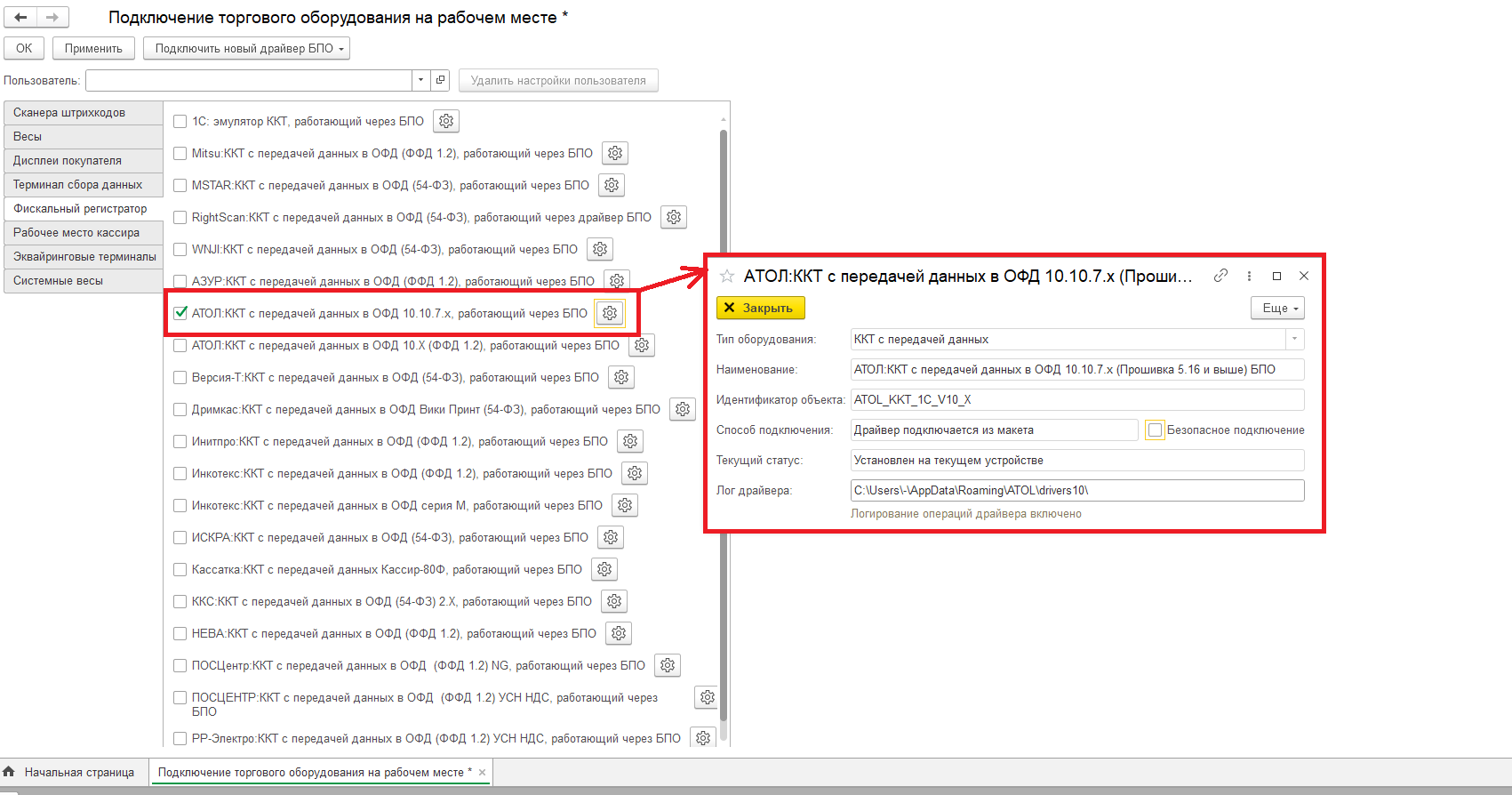The image size is (1512, 795).
Task: Open settings gear for Инкотекс:ККТ серия М
Action: pos(625,505)
